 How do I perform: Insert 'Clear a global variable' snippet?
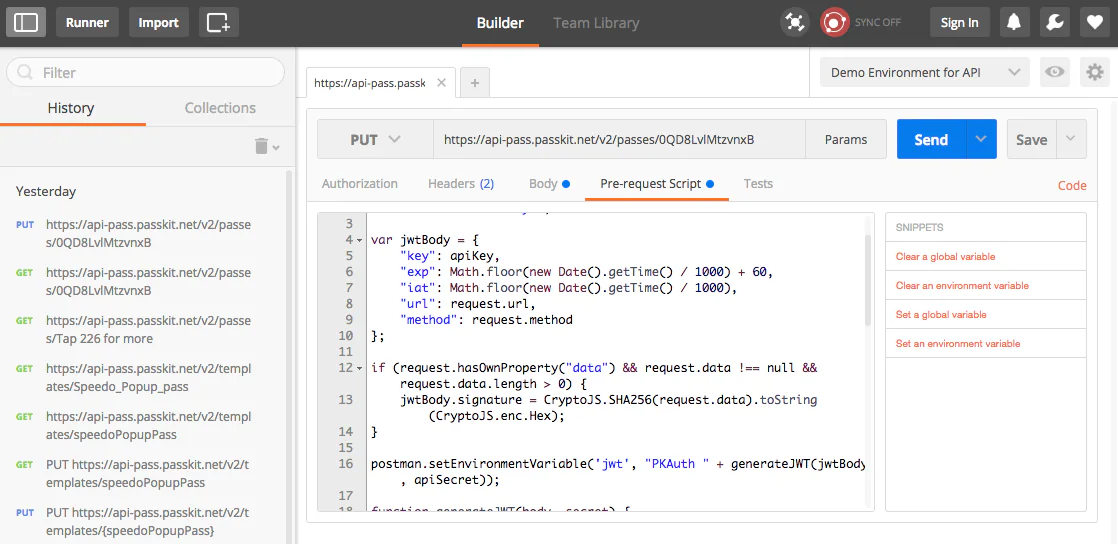pos(945,256)
